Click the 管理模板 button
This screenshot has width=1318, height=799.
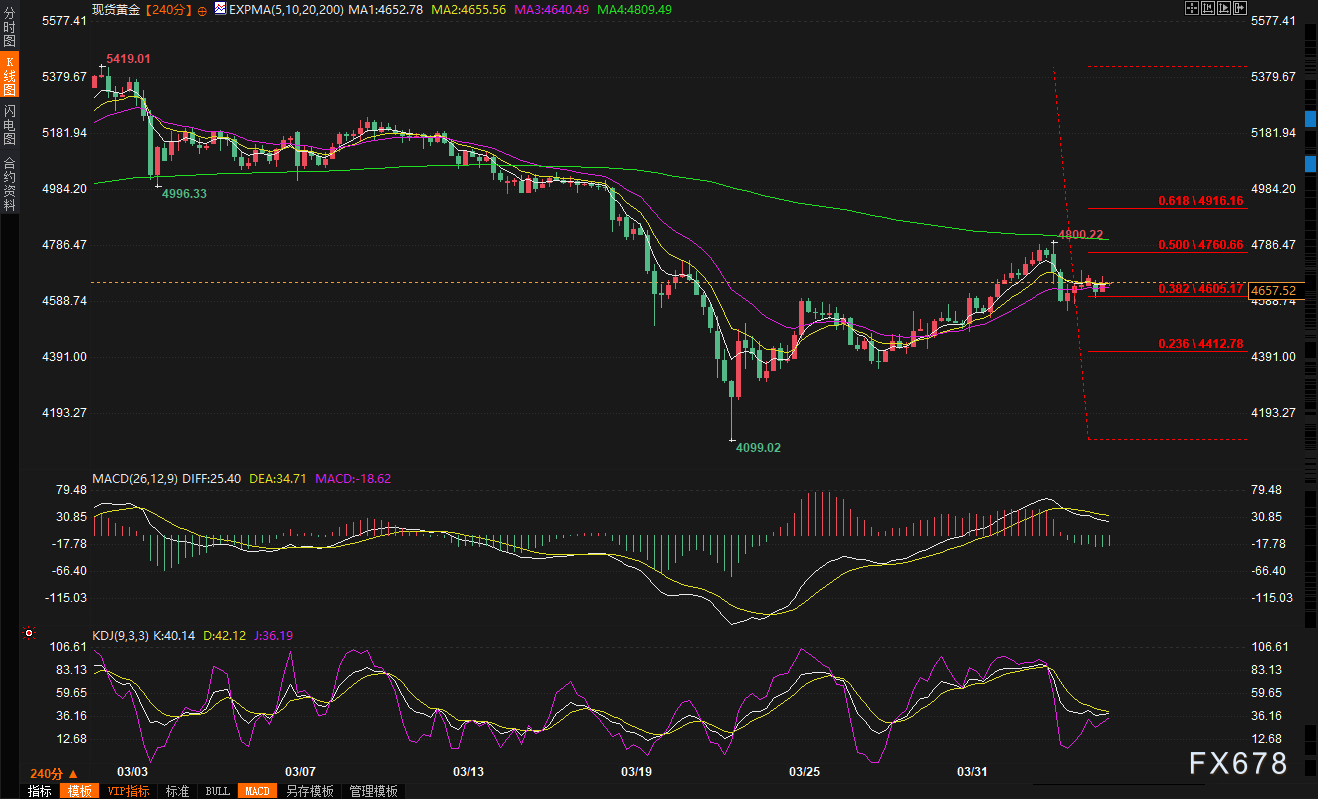pyautogui.click(x=373, y=791)
